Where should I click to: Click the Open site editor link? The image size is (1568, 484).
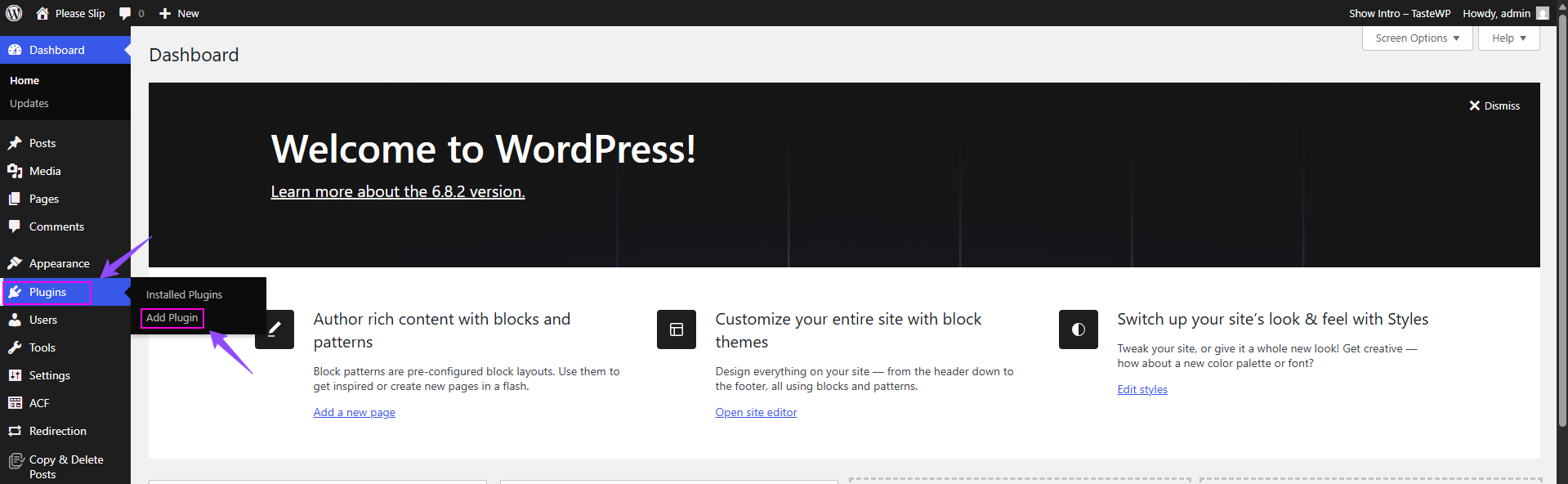pos(756,412)
